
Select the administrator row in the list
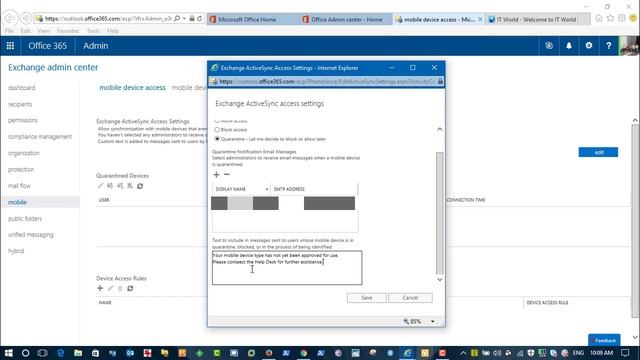pyautogui.click(x=284, y=203)
